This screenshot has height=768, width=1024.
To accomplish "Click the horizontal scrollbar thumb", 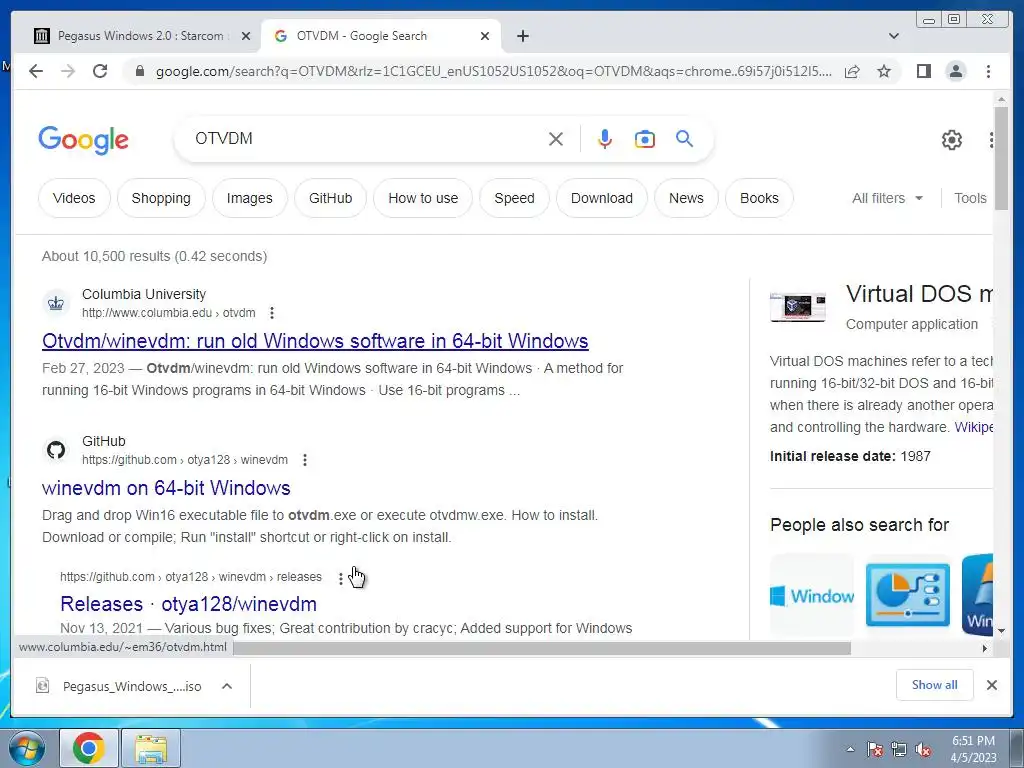I will (x=542, y=648).
